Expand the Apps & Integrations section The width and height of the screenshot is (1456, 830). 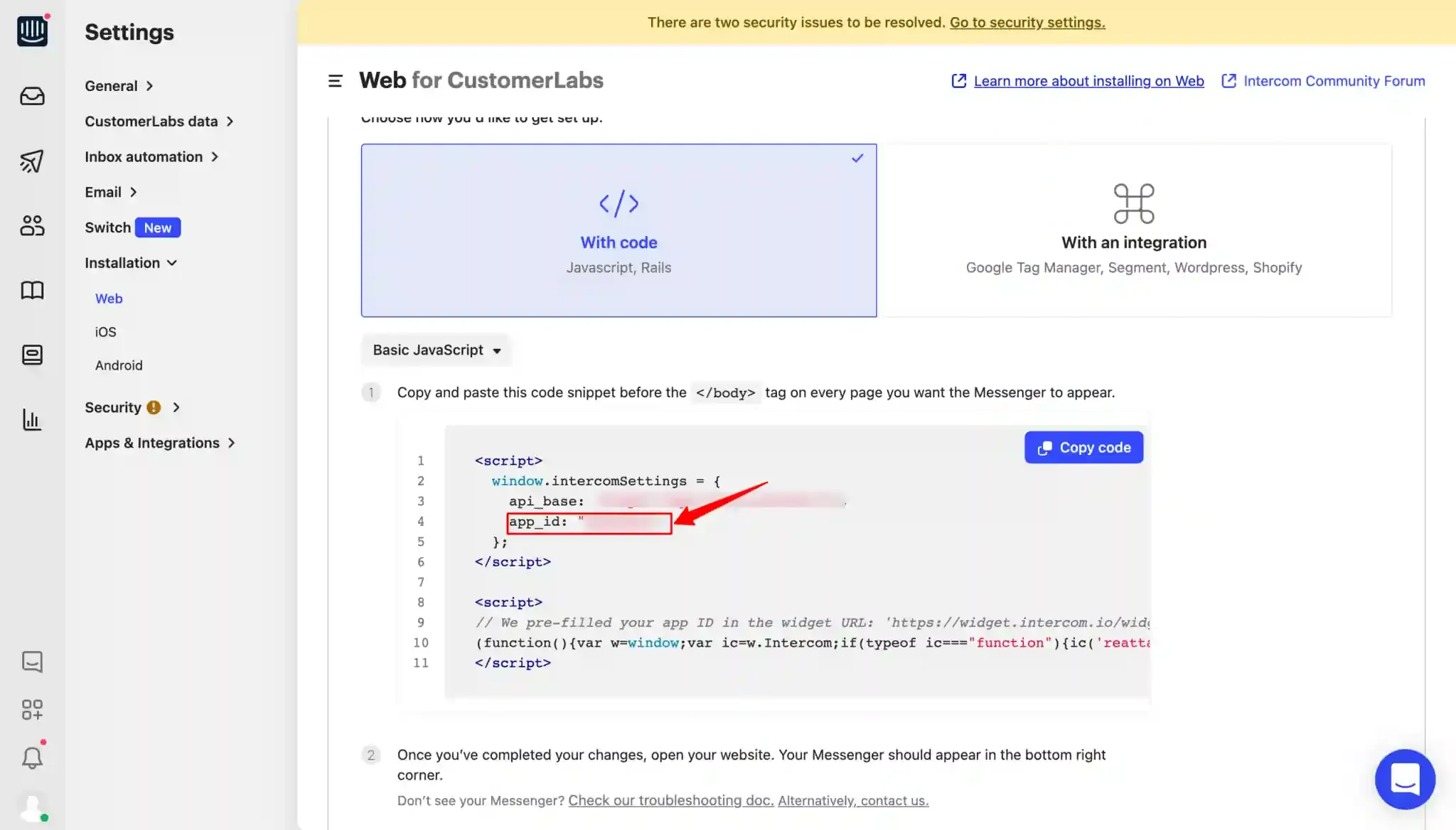click(x=160, y=443)
